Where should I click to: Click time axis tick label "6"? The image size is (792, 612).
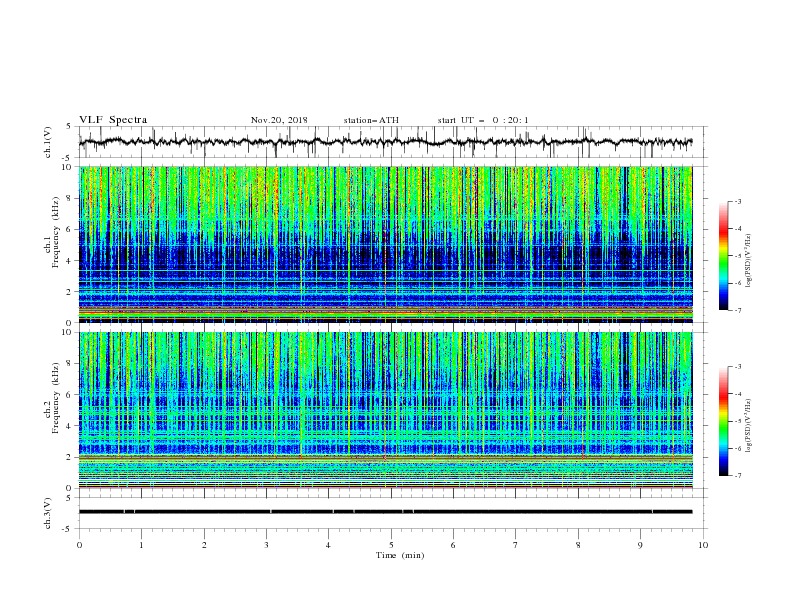point(453,545)
